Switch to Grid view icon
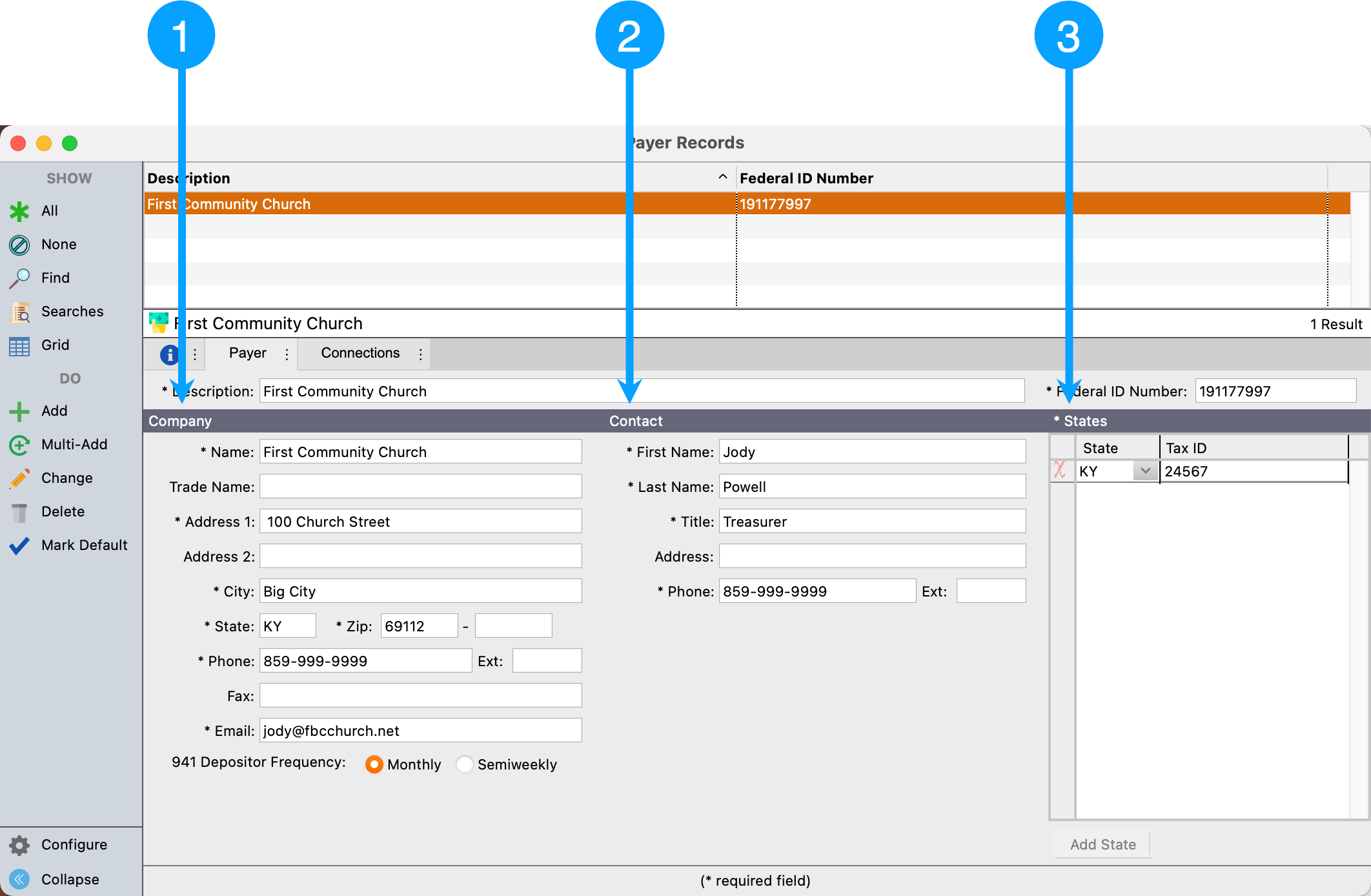 19,345
